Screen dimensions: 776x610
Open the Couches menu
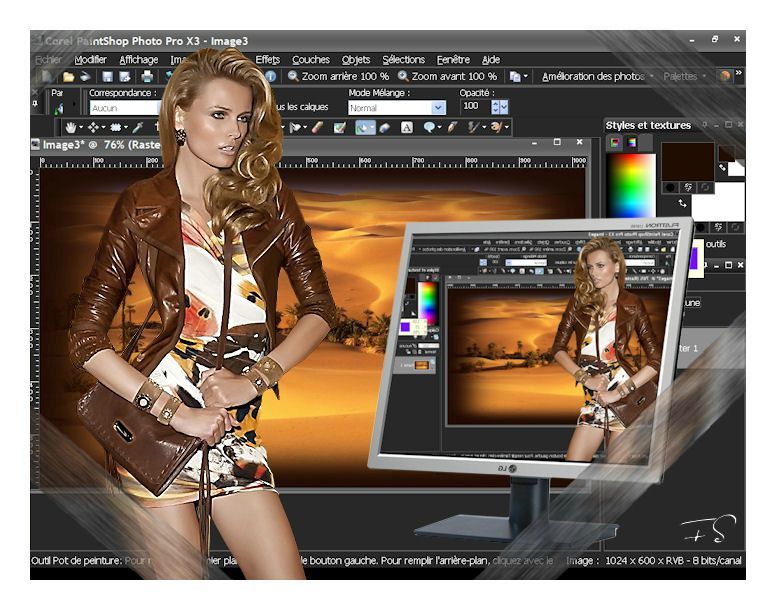[x=311, y=60]
